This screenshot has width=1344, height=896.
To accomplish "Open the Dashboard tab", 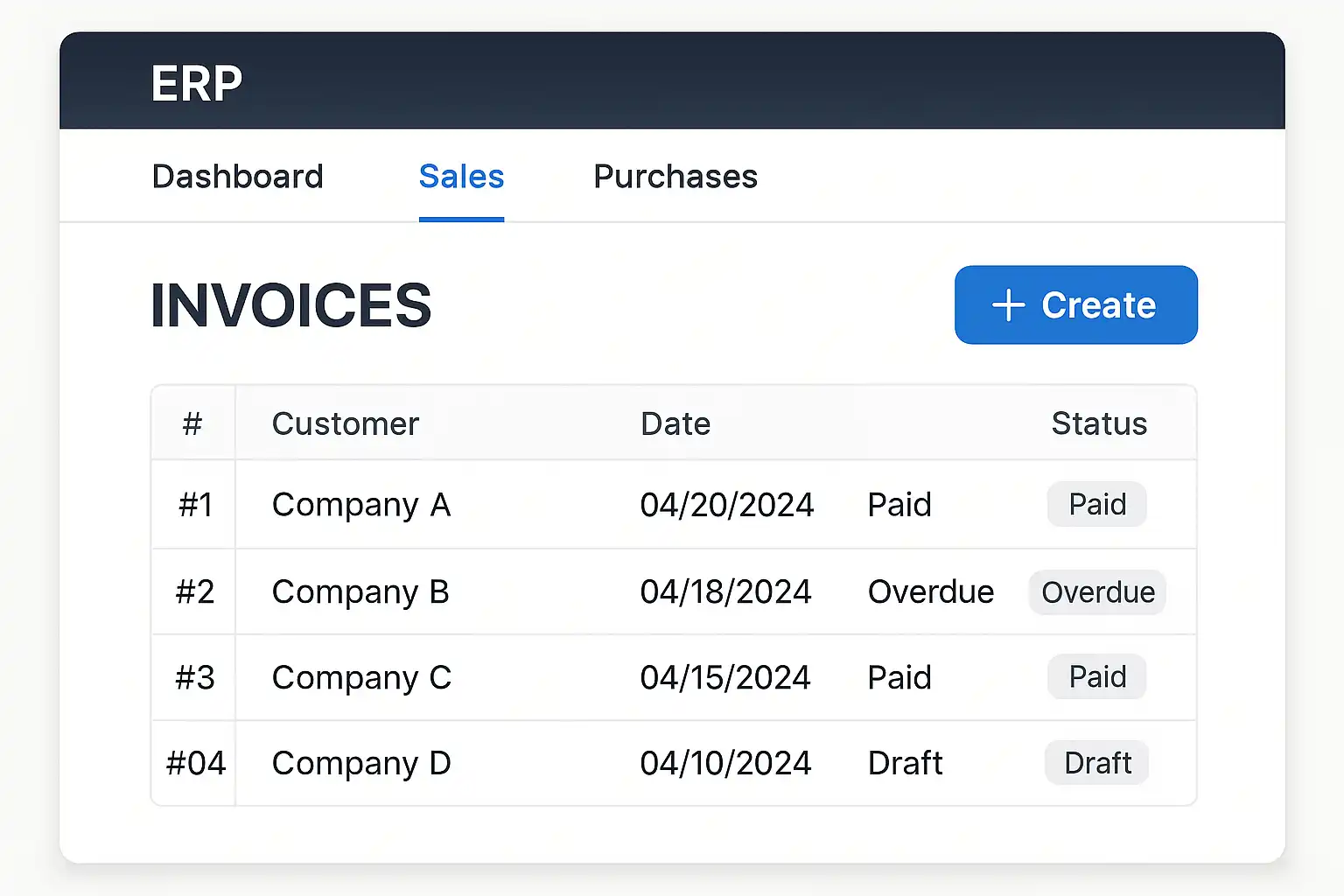I will coord(237,177).
